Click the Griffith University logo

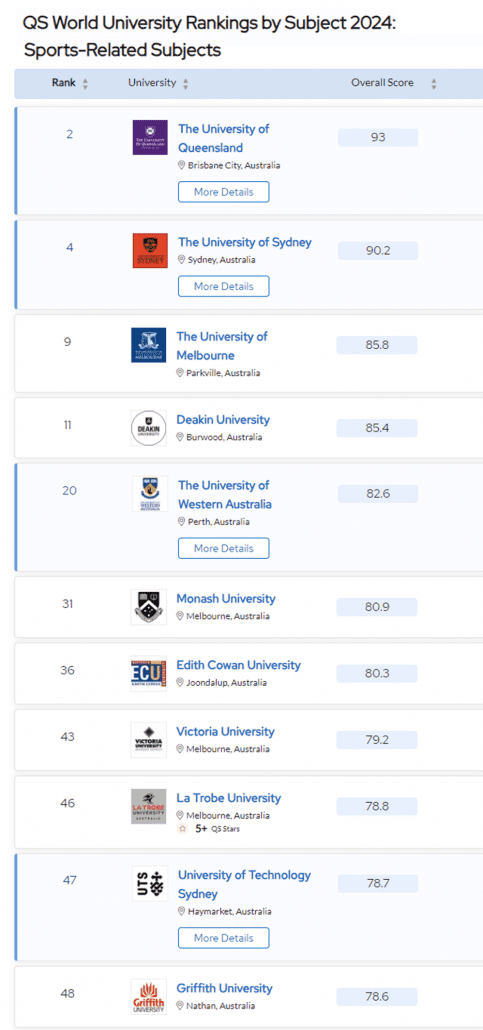(x=149, y=996)
